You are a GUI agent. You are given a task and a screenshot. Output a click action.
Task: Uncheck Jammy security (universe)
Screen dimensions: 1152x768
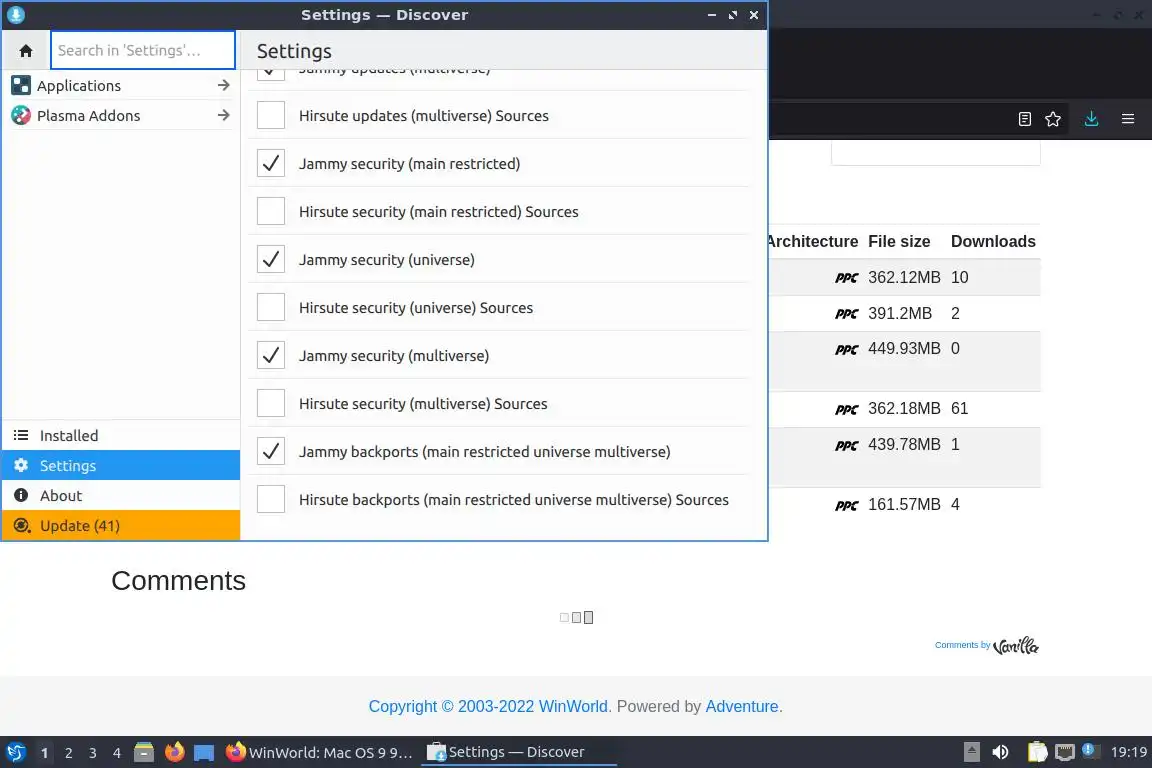click(271, 259)
